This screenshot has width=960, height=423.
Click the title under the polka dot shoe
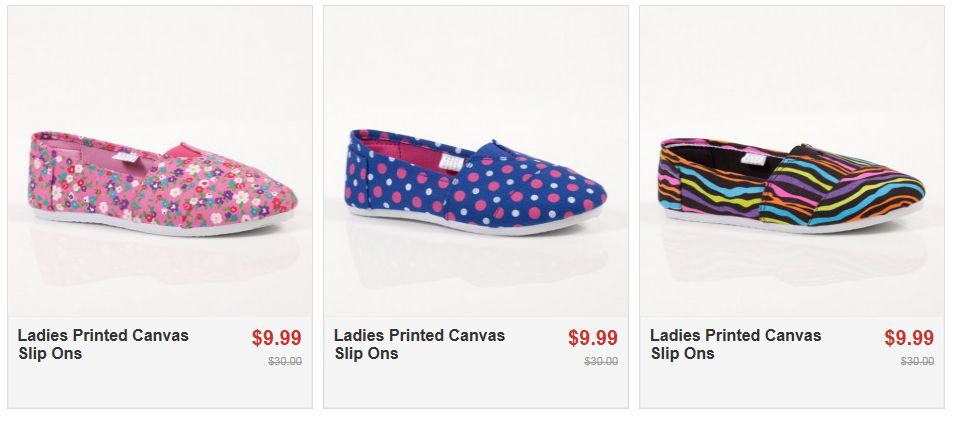click(x=419, y=344)
